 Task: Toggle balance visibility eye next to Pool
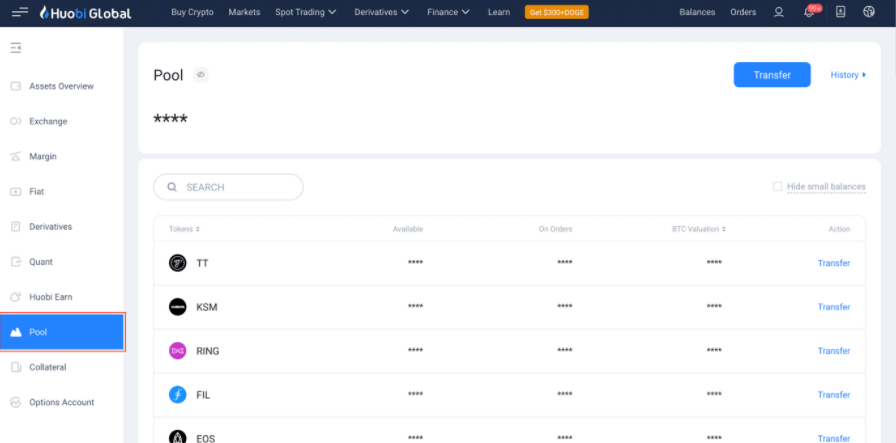[201, 75]
